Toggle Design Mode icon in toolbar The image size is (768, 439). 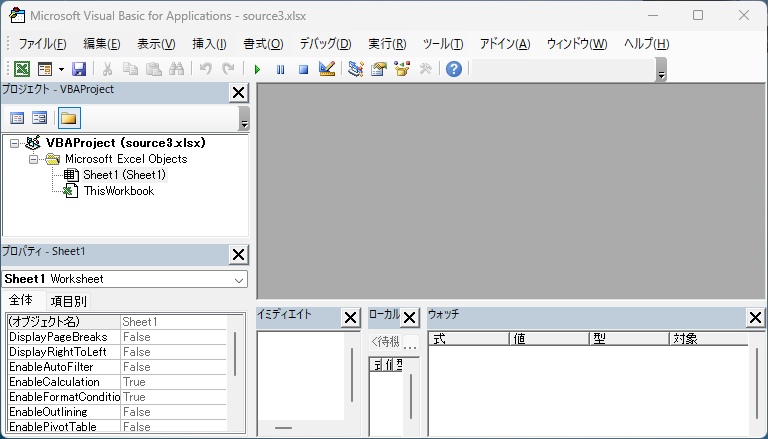(326, 69)
